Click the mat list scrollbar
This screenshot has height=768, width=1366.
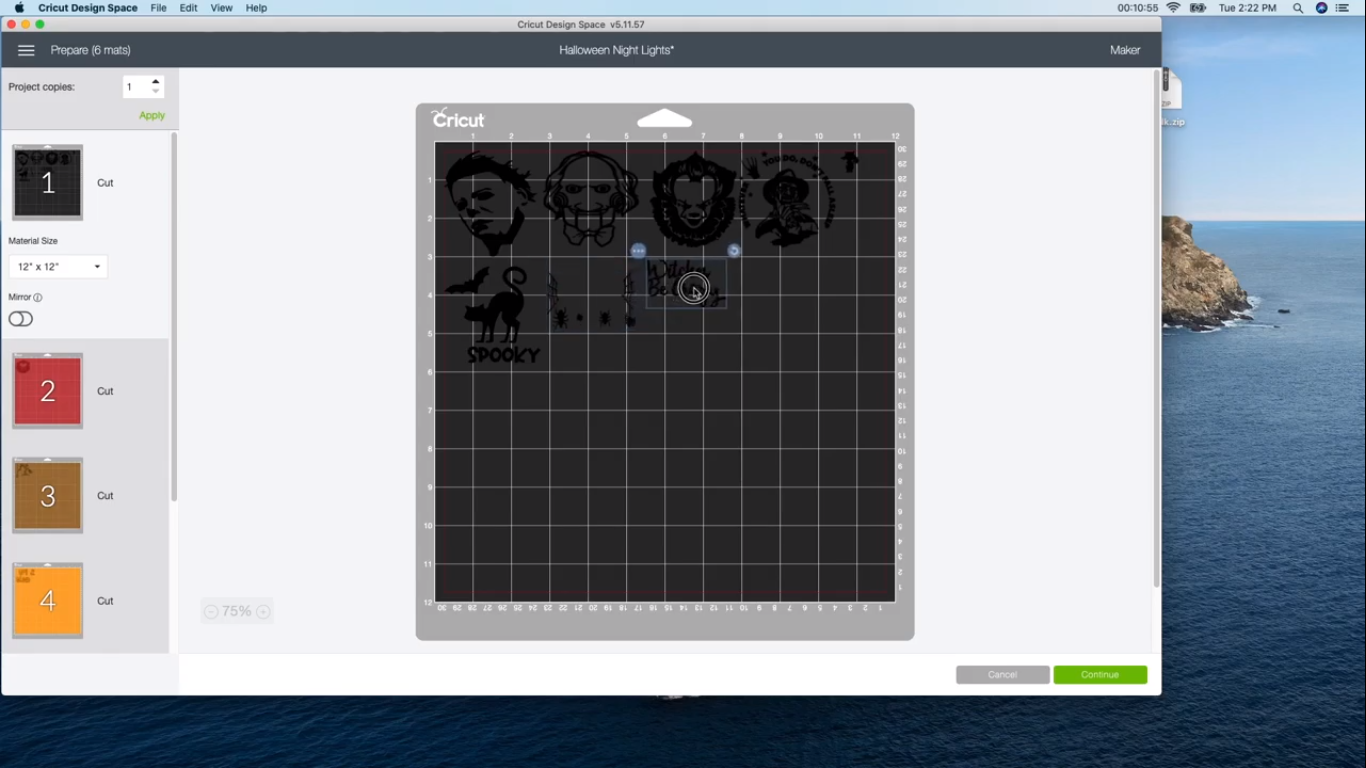[174, 317]
